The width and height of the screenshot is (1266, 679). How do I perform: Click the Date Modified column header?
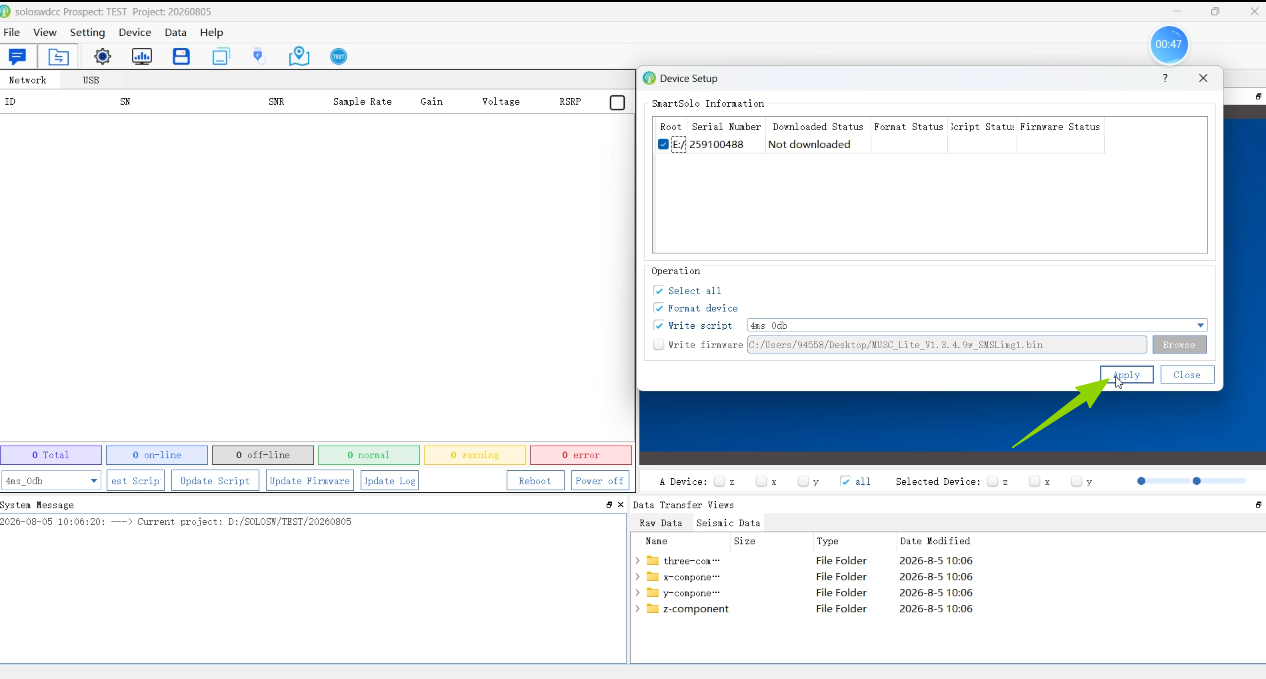(x=934, y=541)
